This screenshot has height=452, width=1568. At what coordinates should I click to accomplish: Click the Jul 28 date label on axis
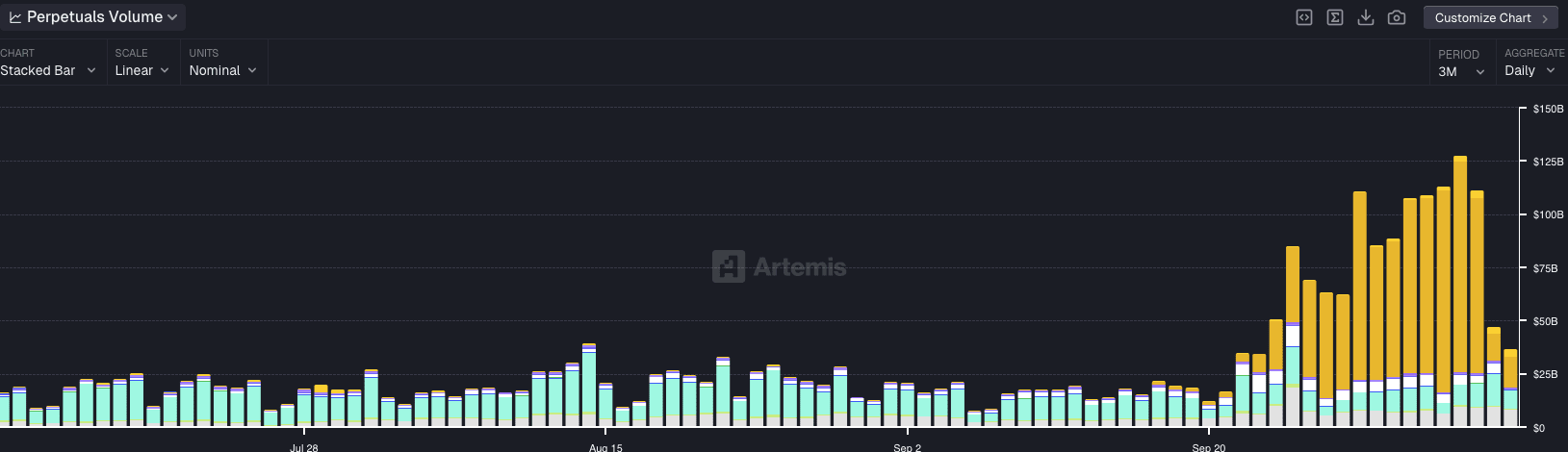[x=304, y=447]
